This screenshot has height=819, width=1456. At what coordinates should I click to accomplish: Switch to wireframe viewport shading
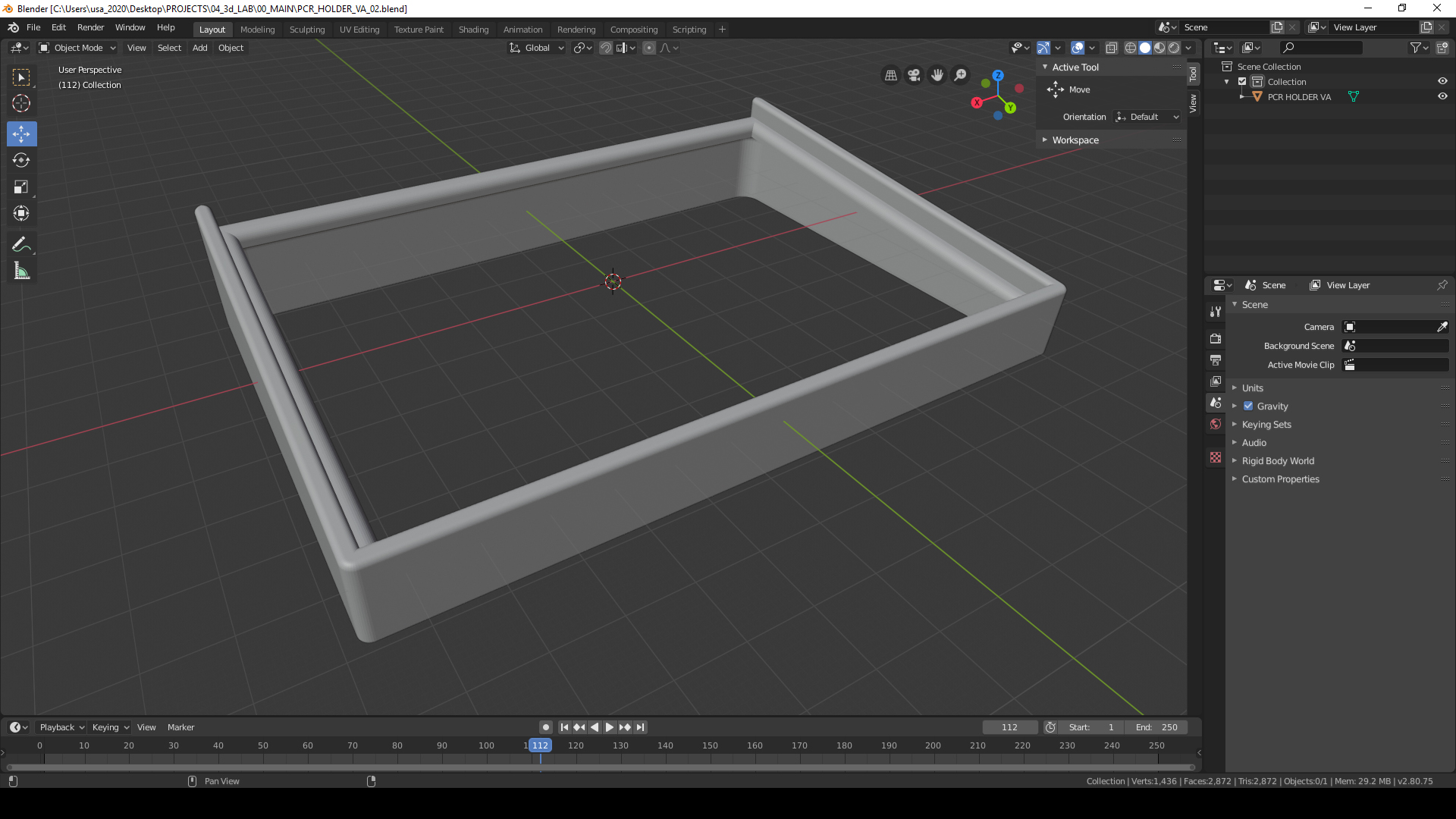[1130, 48]
